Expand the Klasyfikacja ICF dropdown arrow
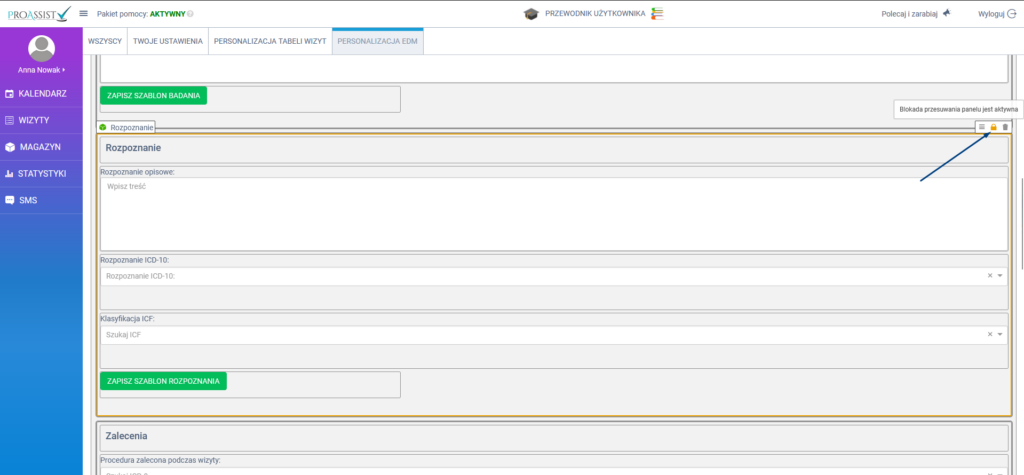1024x475 pixels. coord(999,334)
